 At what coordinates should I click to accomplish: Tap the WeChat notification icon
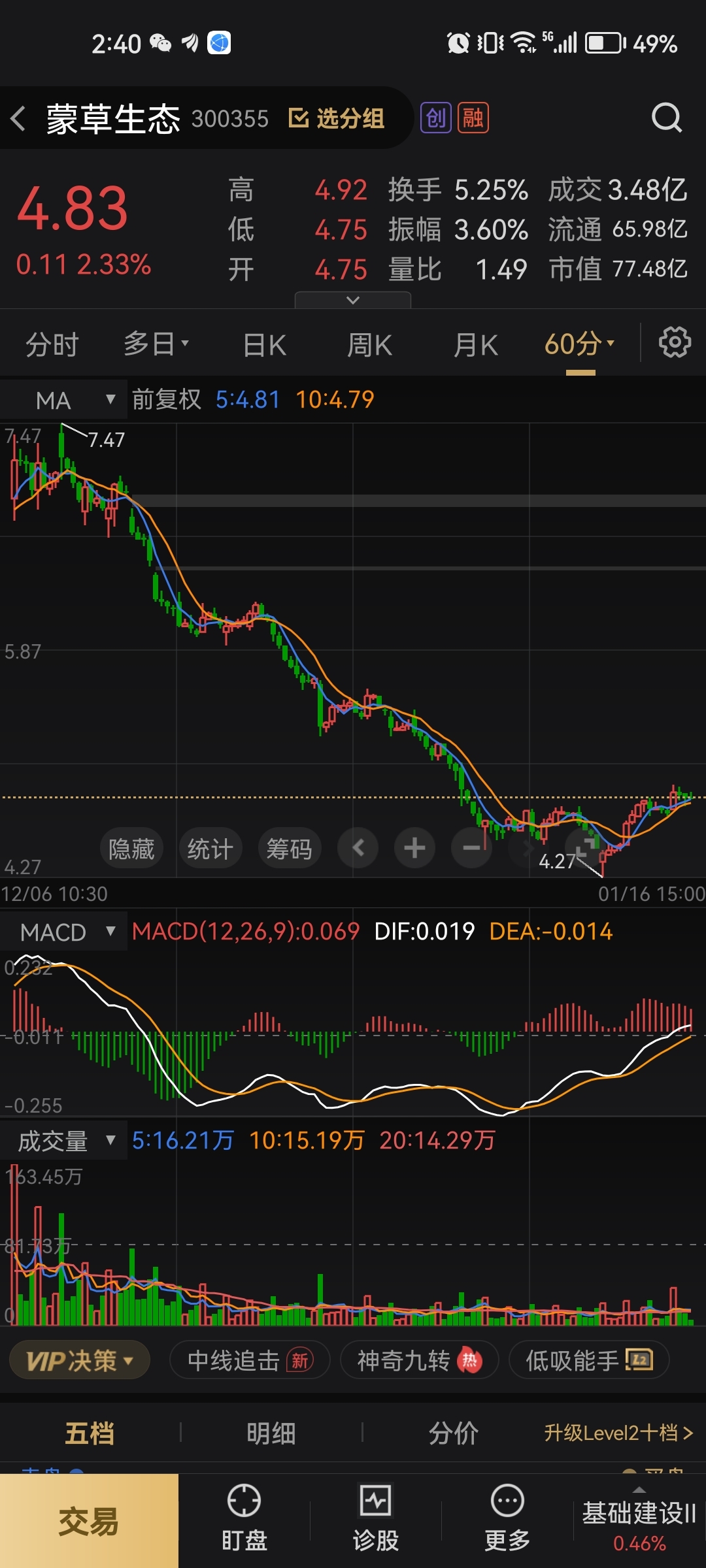(161, 43)
